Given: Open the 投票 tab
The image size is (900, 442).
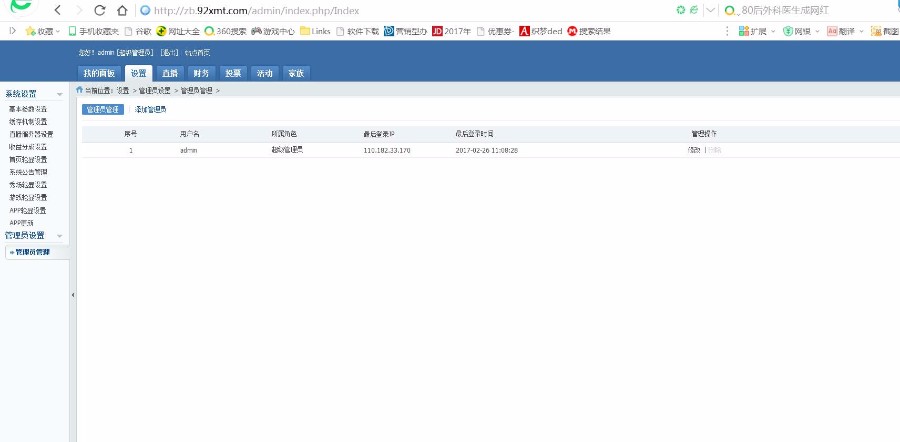Looking at the screenshot, I should (x=233, y=73).
